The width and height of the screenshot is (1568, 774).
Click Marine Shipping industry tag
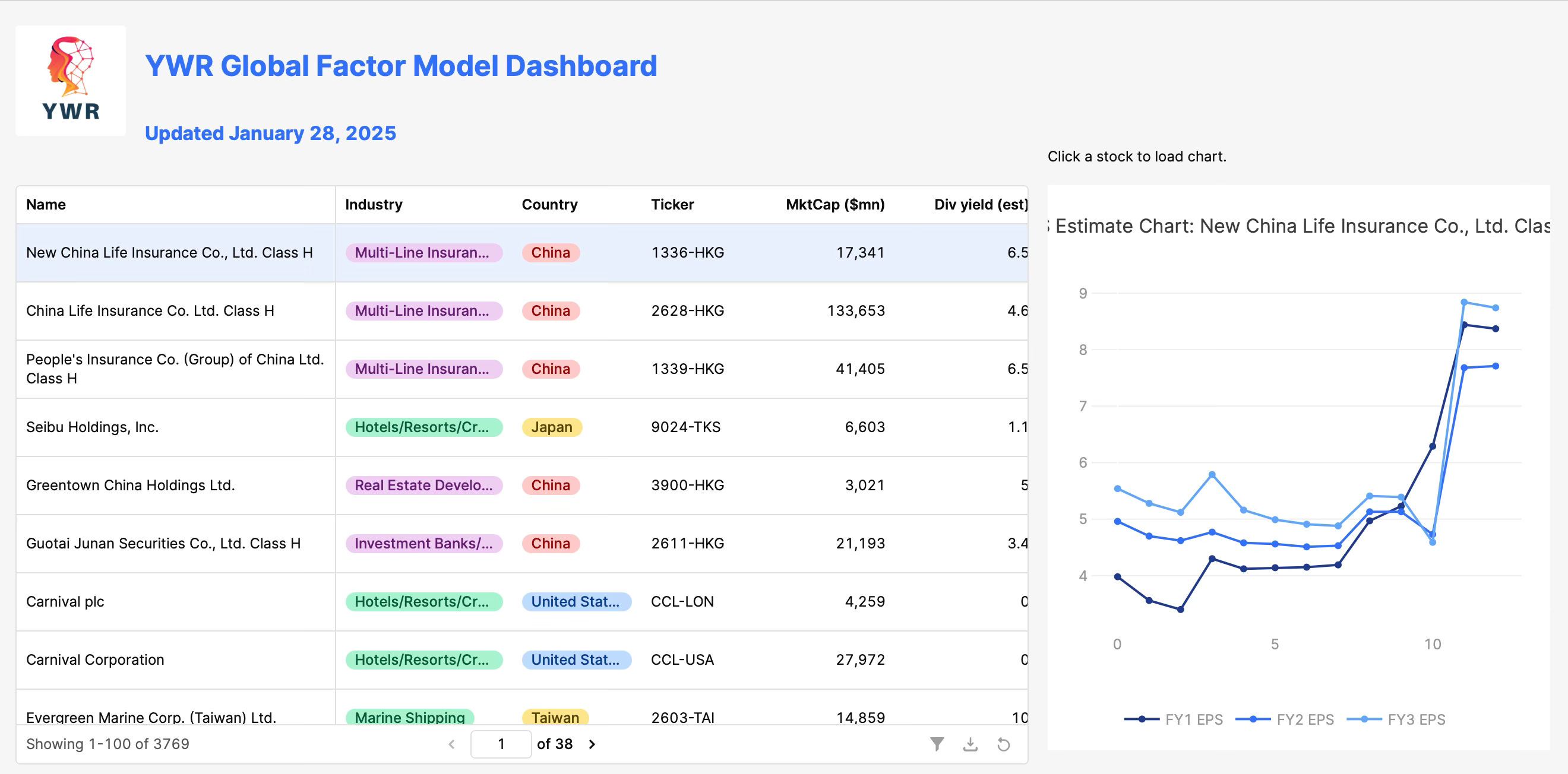point(410,717)
